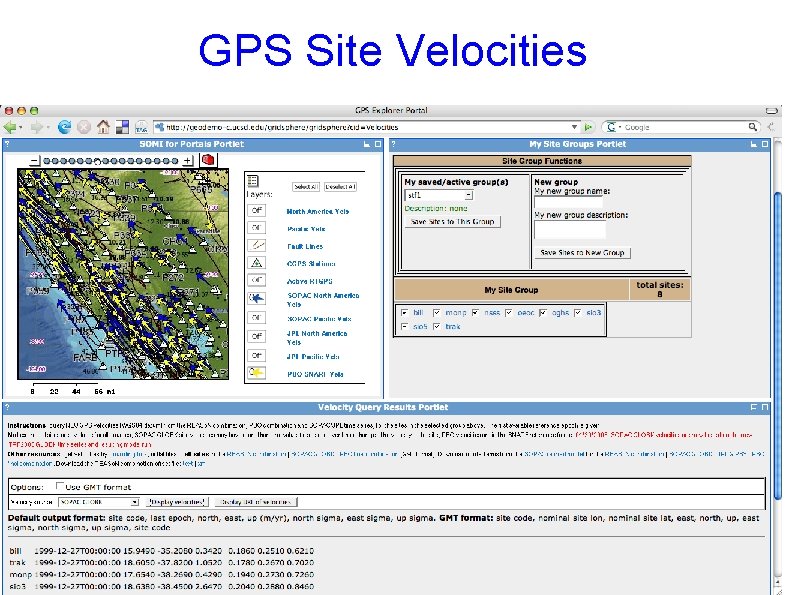Click in the My new group name field
This screenshot has height=595, width=794.
(568, 202)
